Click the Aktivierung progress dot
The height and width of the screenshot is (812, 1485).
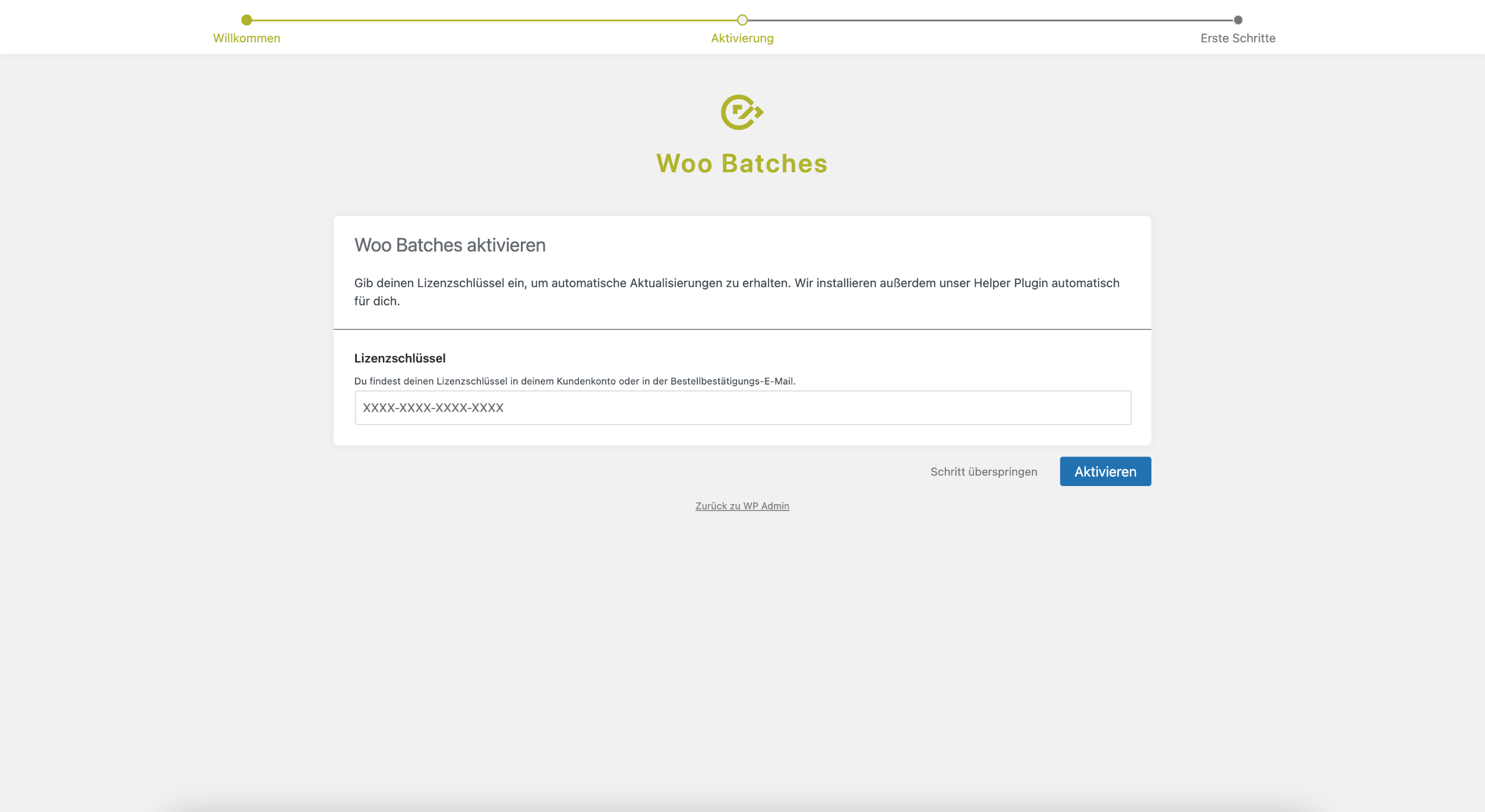pos(742,20)
